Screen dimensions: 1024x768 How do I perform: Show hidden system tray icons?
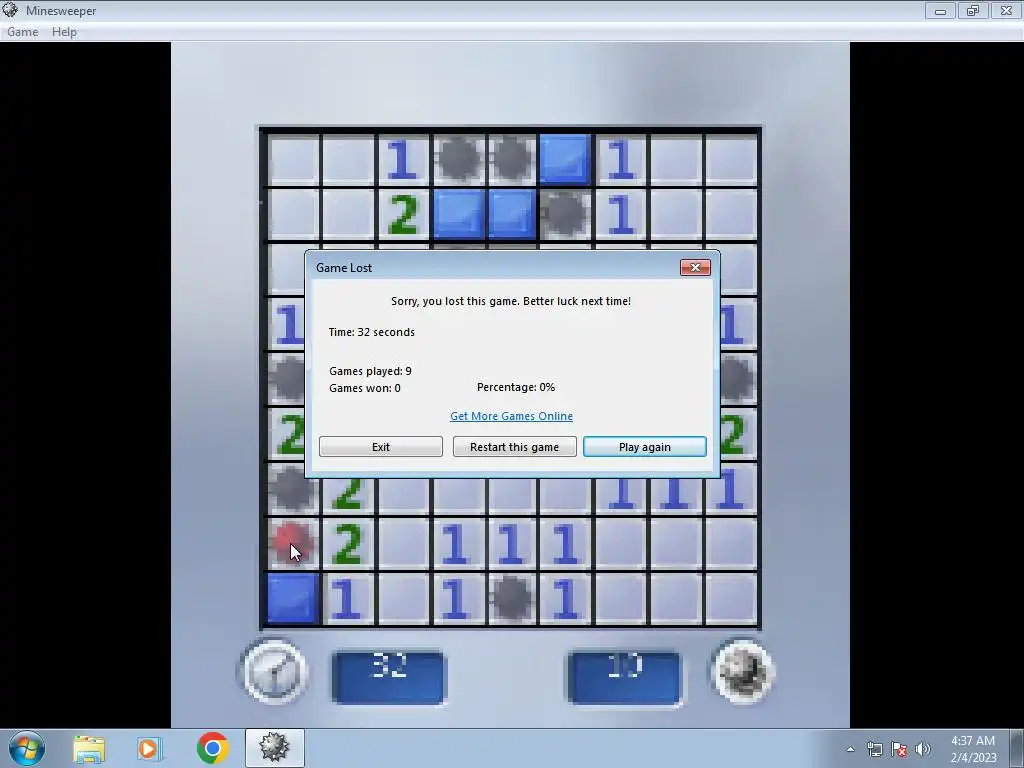click(850, 749)
